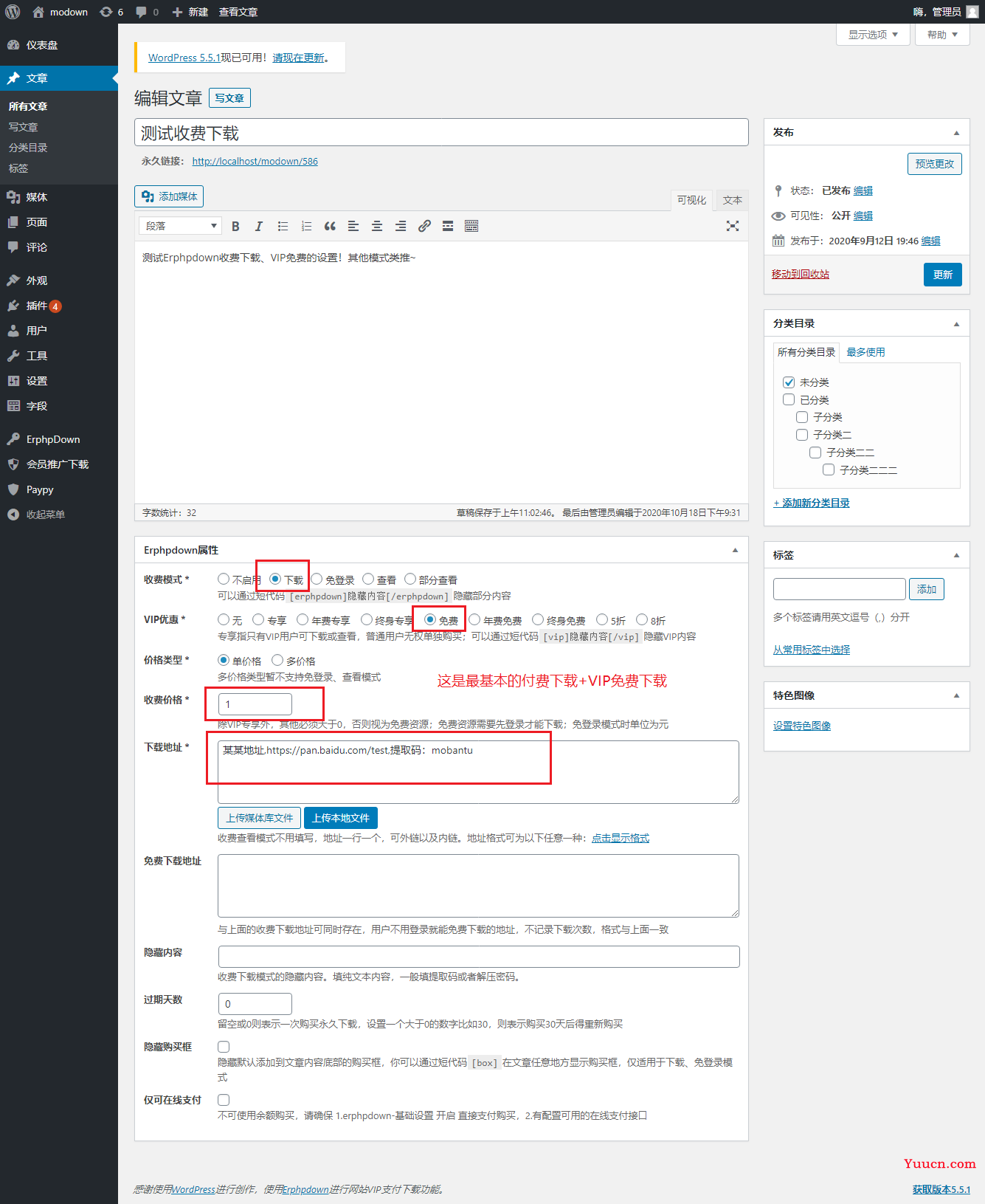
Task: Select 终身免费 VIP discount radio
Action: coord(538,619)
